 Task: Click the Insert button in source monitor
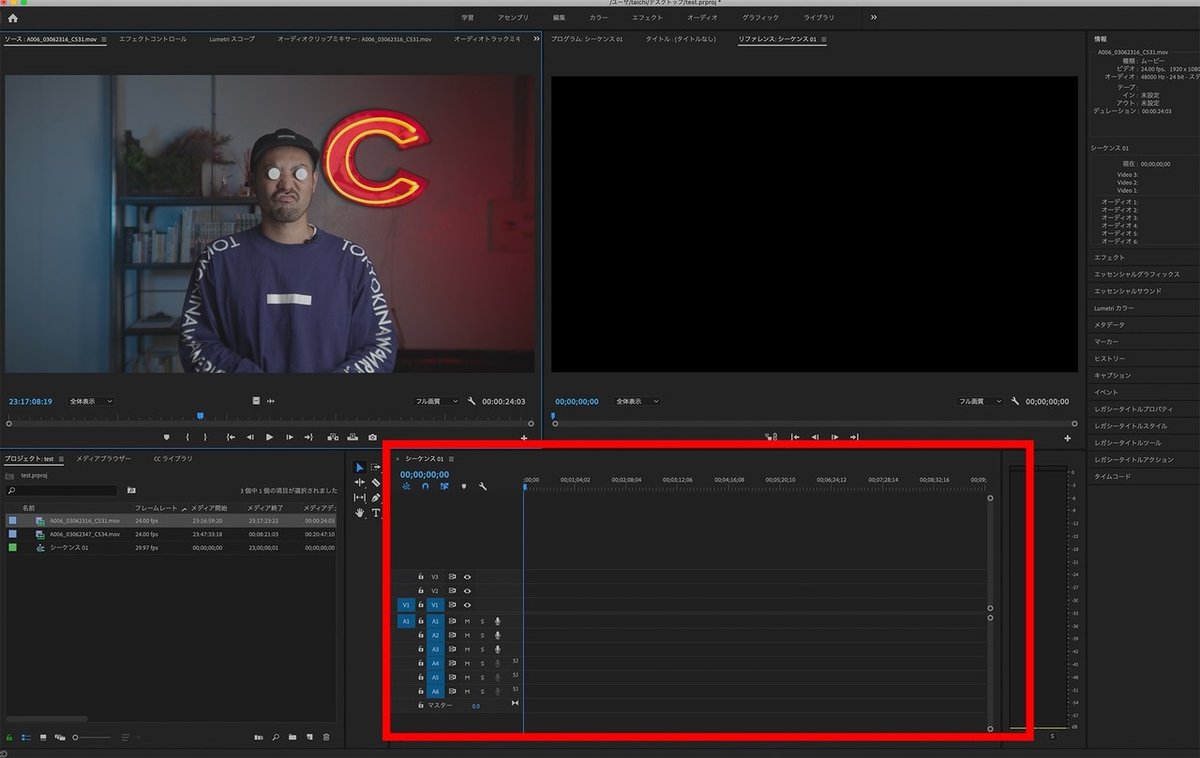pos(331,437)
